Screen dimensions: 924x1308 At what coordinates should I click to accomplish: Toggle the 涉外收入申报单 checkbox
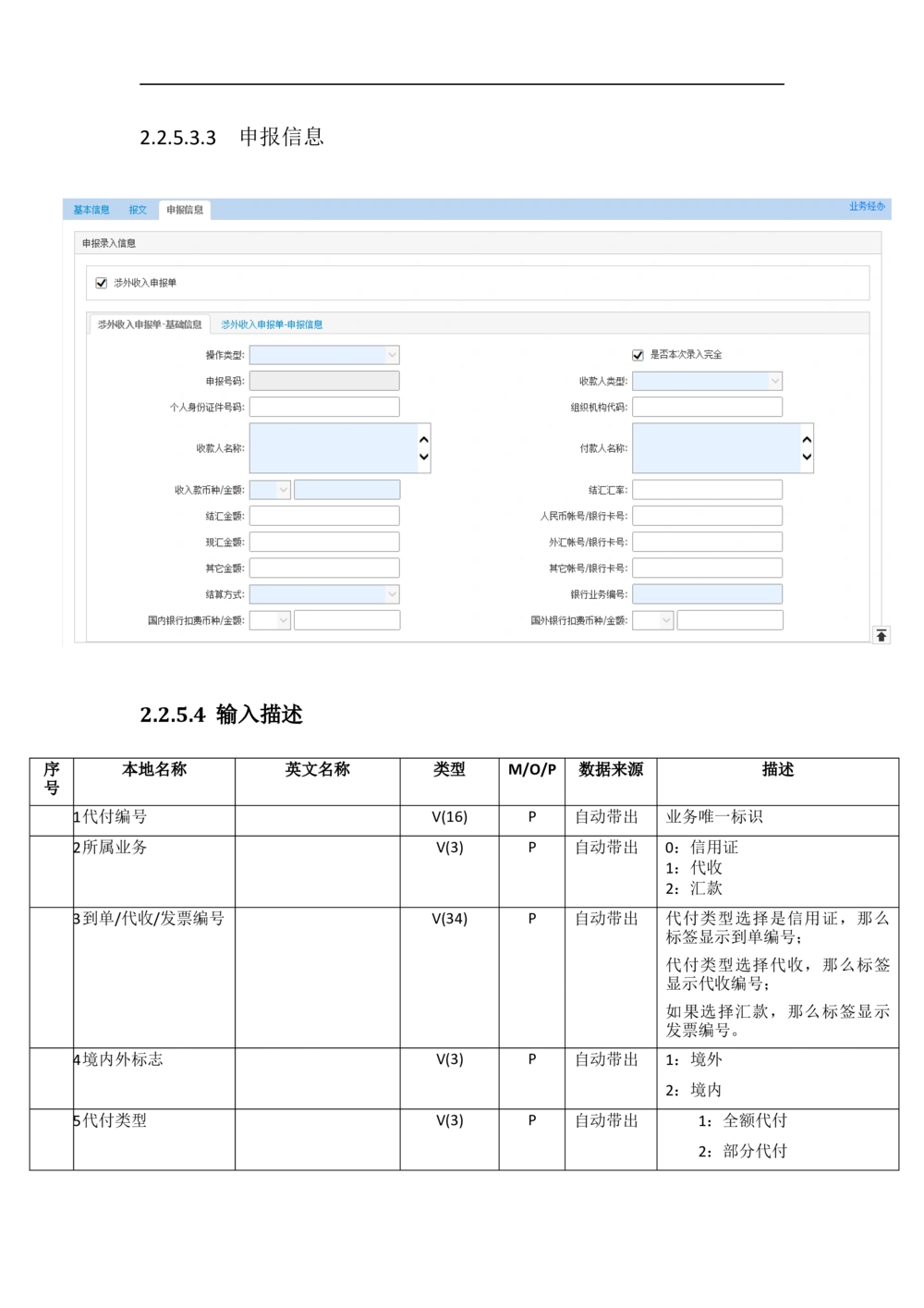102,283
